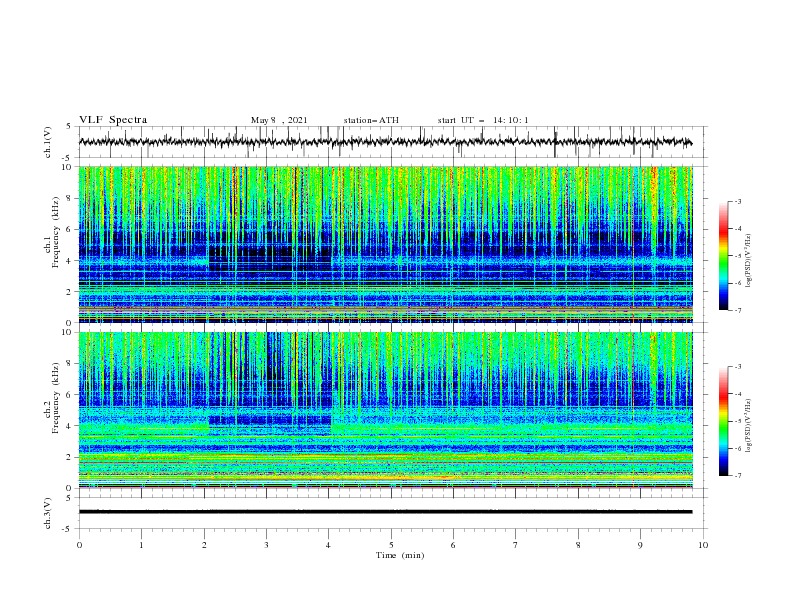This screenshot has width=792, height=612.
Task: Click time axis tick label "9"
Action: pyautogui.click(x=640, y=545)
